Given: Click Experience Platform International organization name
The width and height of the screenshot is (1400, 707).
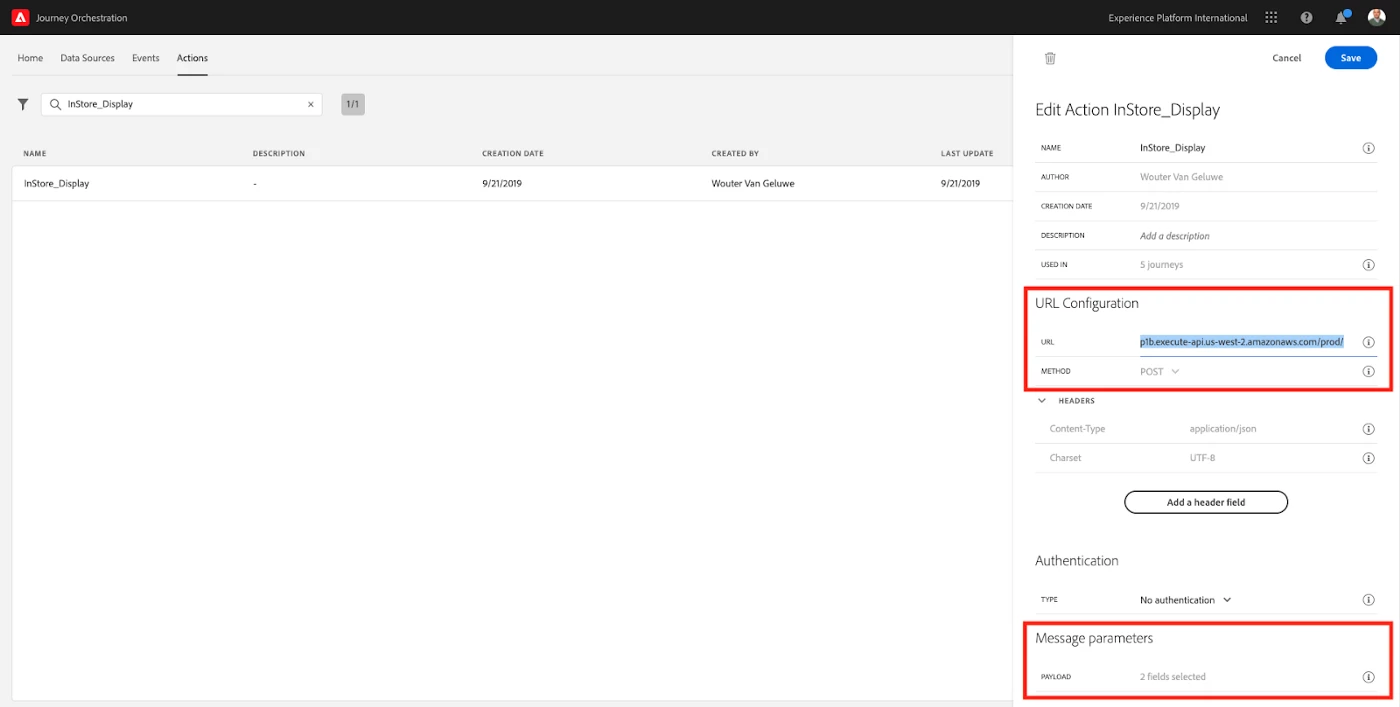Looking at the screenshot, I should [x=1178, y=18].
